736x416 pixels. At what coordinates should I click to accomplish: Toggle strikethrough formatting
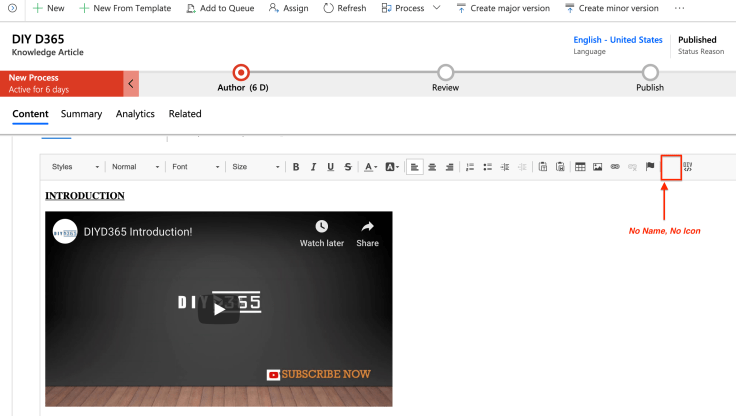coord(348,167)
